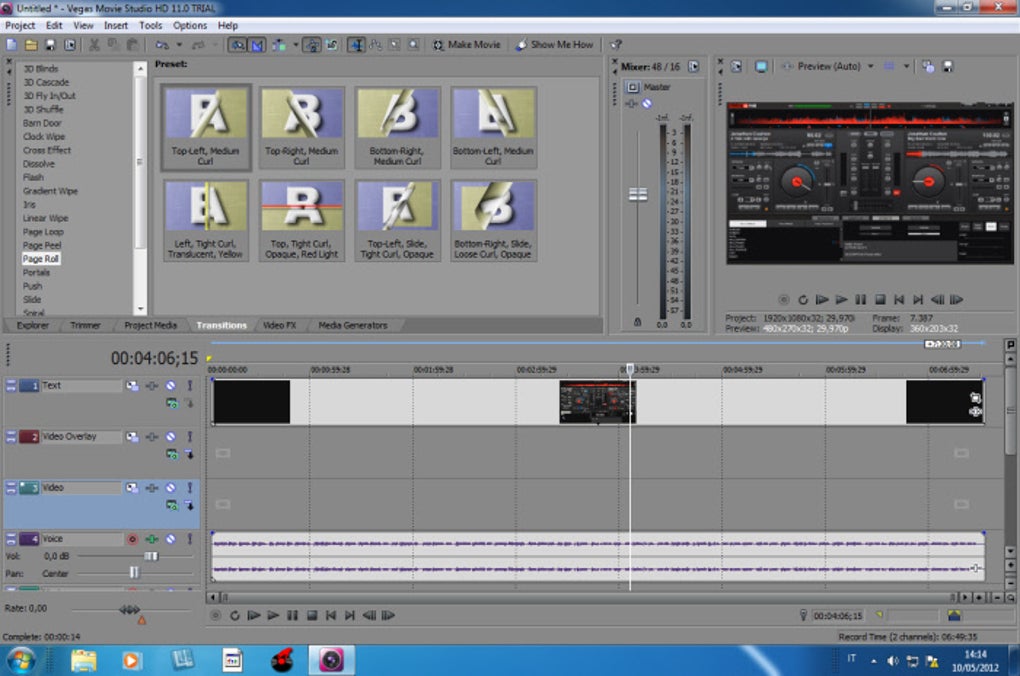
Task: Open the Insert menu
Action: tap(116, 25)
